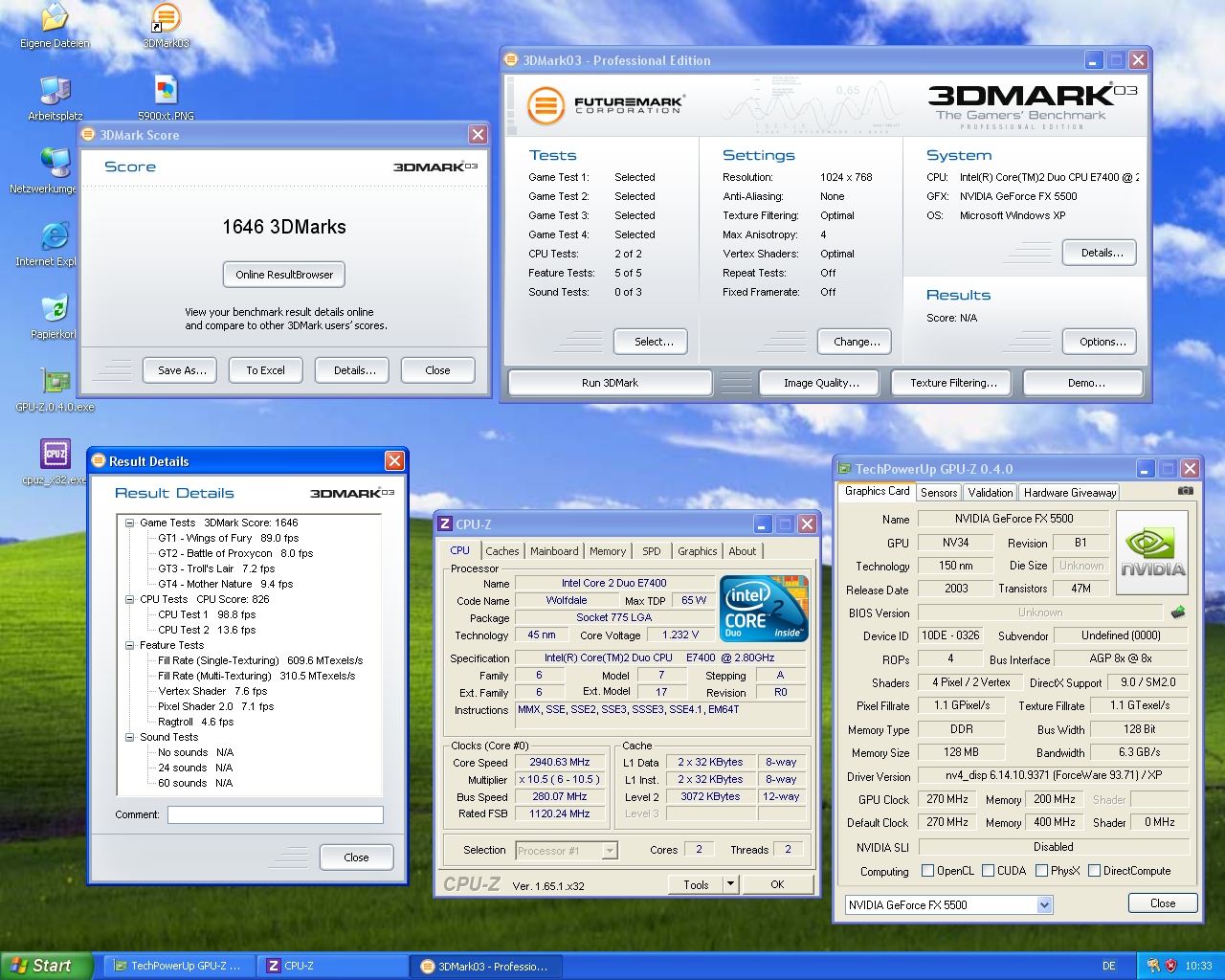The height and width of the screenshot is (980, 1225).
Task: Export the score with To Excel button
Action: (265, 370)
